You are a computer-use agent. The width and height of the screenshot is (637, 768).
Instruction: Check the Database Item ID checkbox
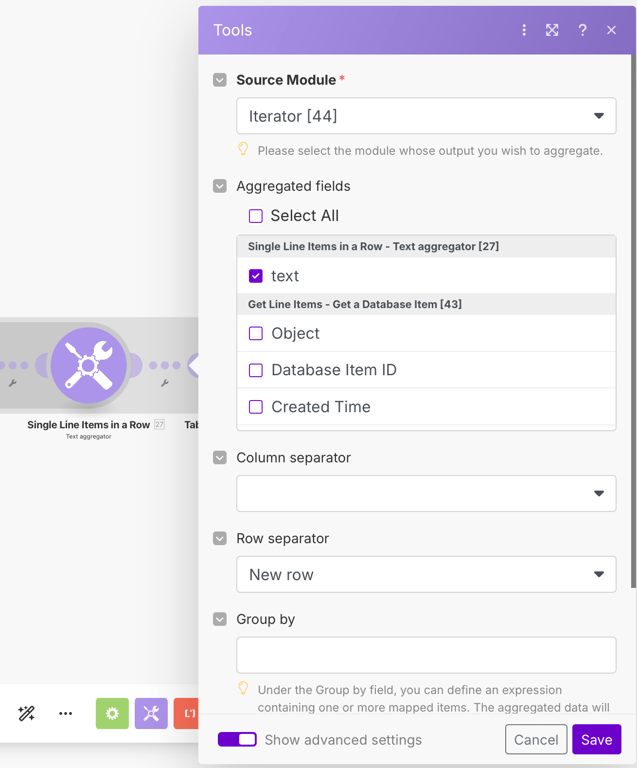[x=256, y=370]
